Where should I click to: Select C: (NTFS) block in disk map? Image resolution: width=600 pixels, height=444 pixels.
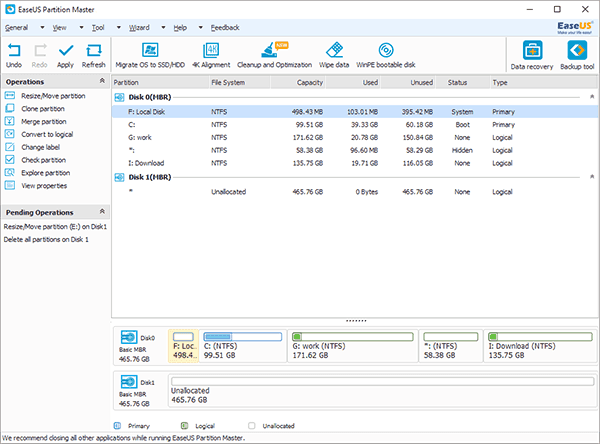243,346
